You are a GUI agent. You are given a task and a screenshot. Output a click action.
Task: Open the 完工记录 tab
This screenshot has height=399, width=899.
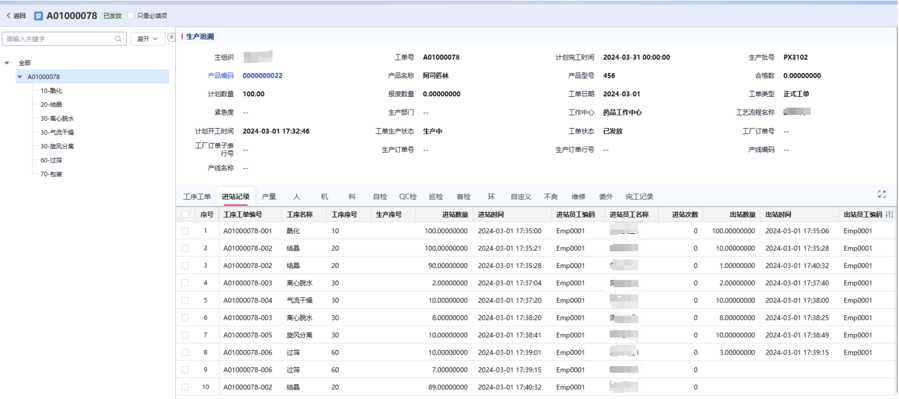(x=639, y=197)
